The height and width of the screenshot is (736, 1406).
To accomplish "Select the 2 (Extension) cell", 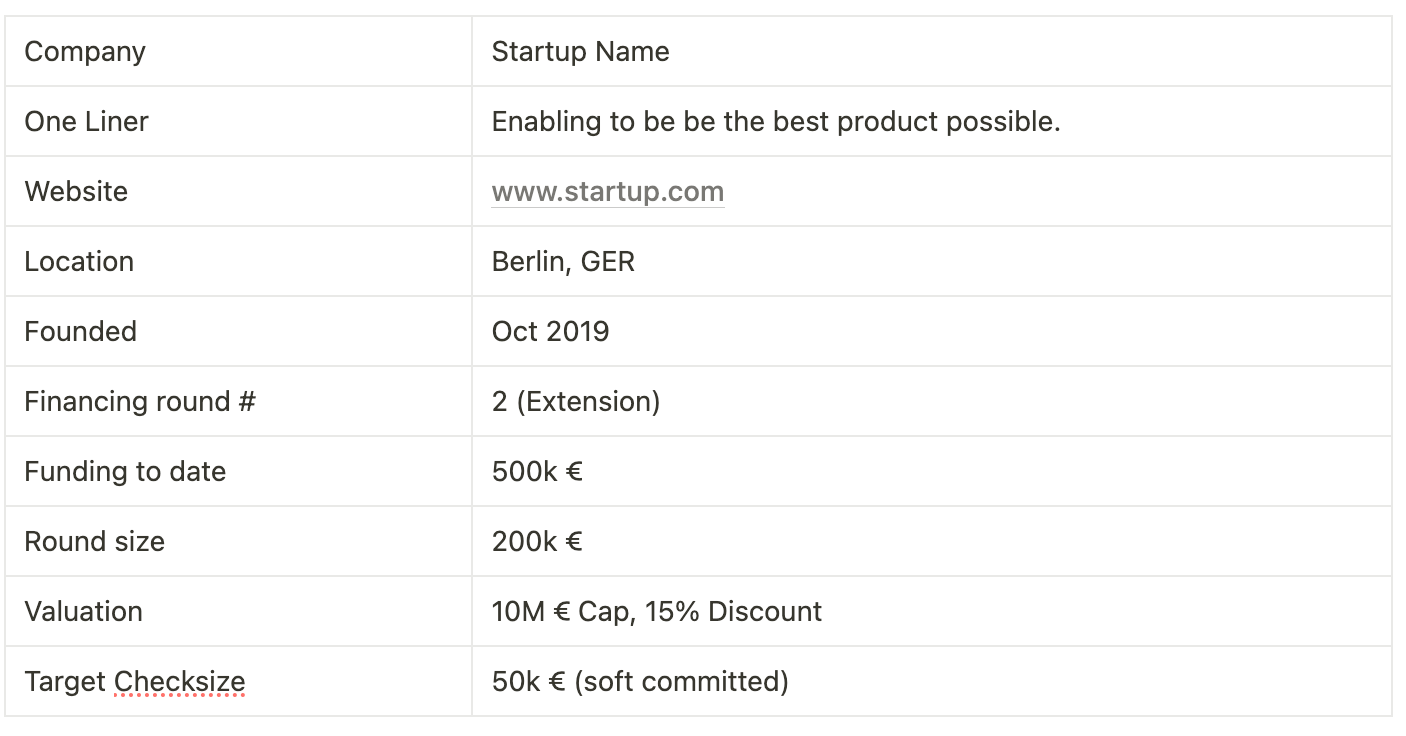I will (932, 401).
